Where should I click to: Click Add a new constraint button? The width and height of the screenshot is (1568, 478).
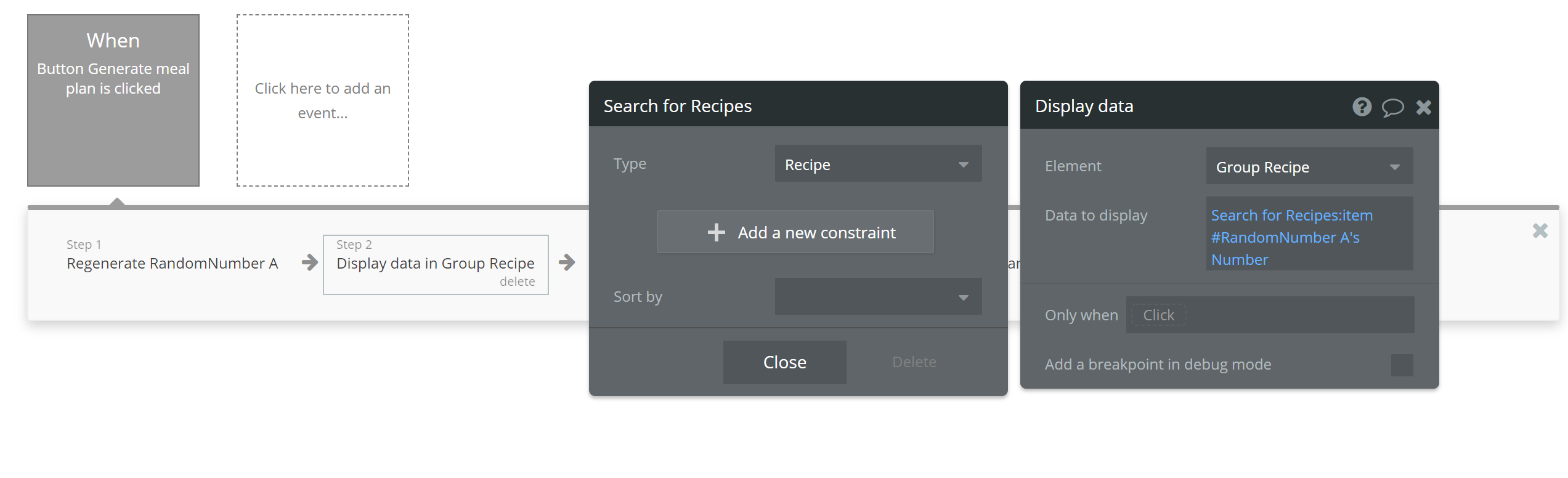click(x=795, y=232)
